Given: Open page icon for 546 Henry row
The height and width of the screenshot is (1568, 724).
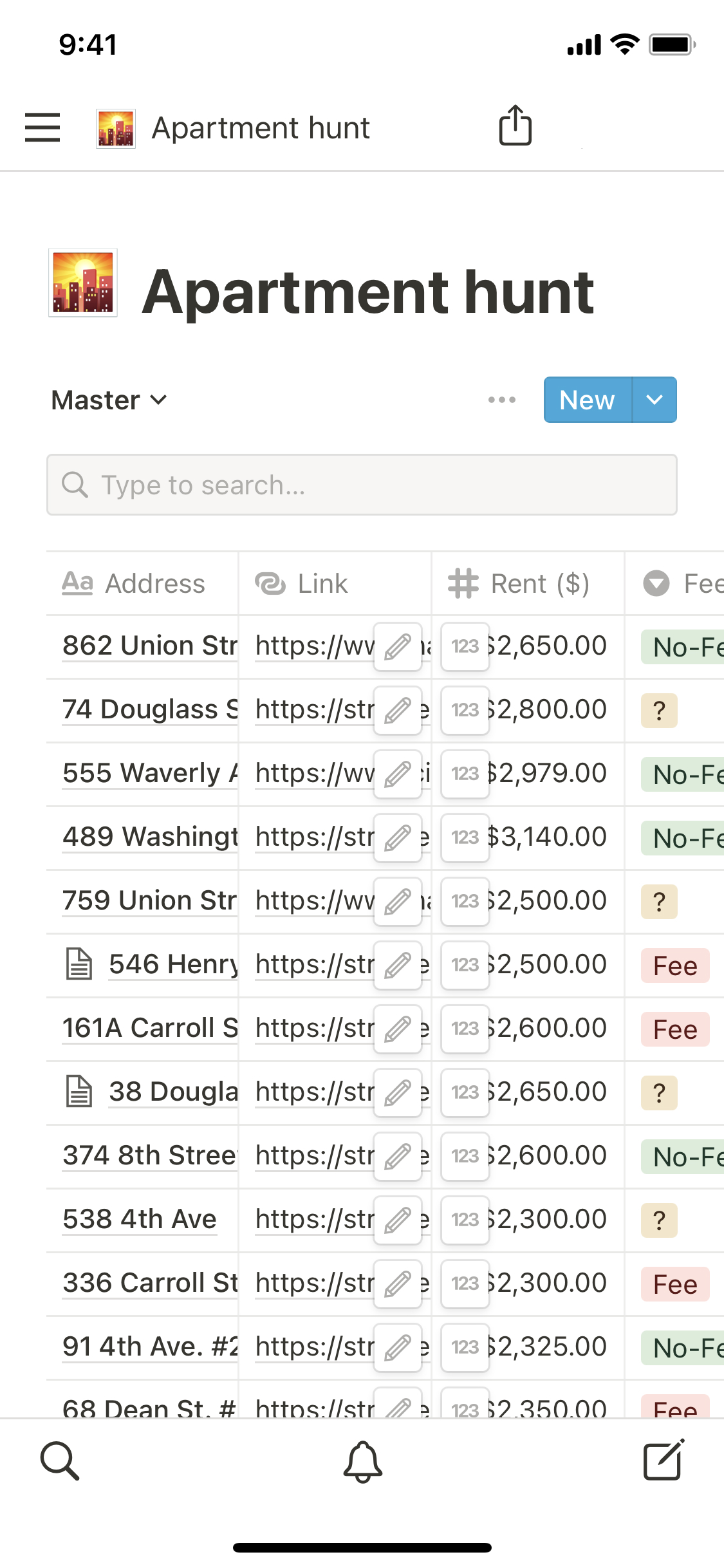Looking at the screenshot, I should point(80,964).
